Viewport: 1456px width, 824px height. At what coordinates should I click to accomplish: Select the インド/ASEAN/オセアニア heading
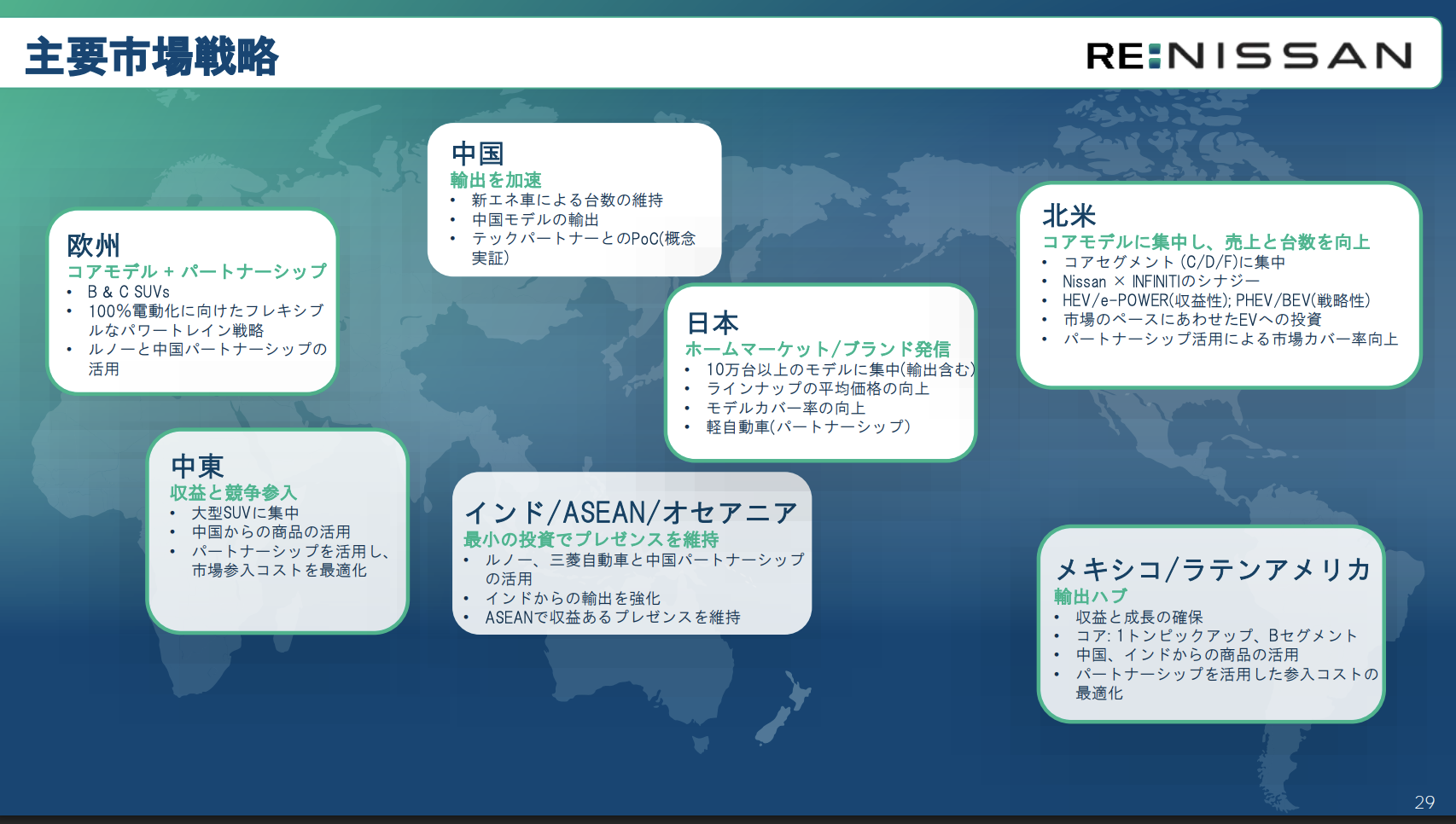tap(631, 513)
